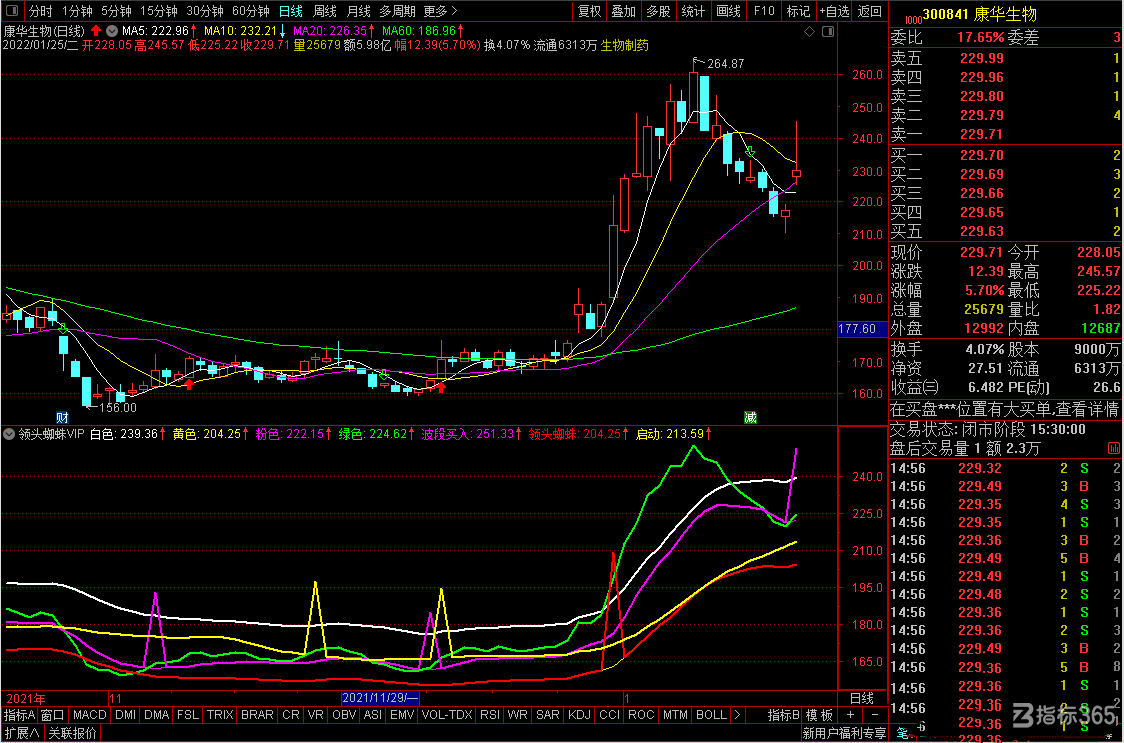
Task: Click the red buy arrow under late-November candles
Action: point(442,387)
